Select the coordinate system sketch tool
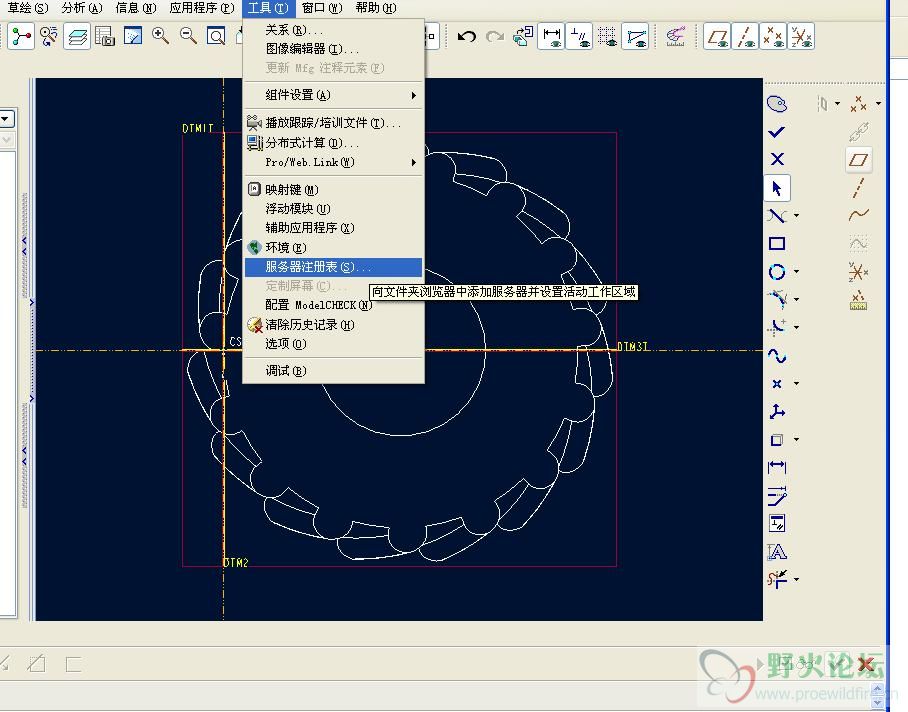Viewport: 908px width, 712px height. click(777, 412)
